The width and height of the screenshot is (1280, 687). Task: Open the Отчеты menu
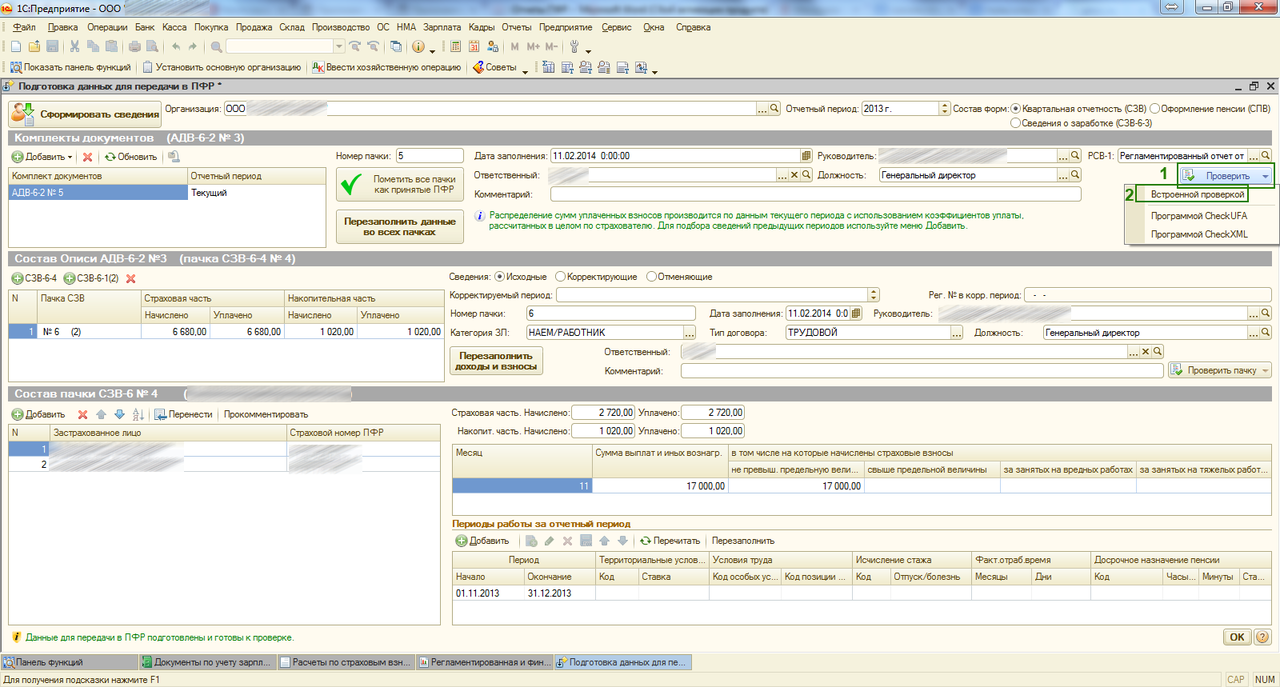[x=516, y=27]
